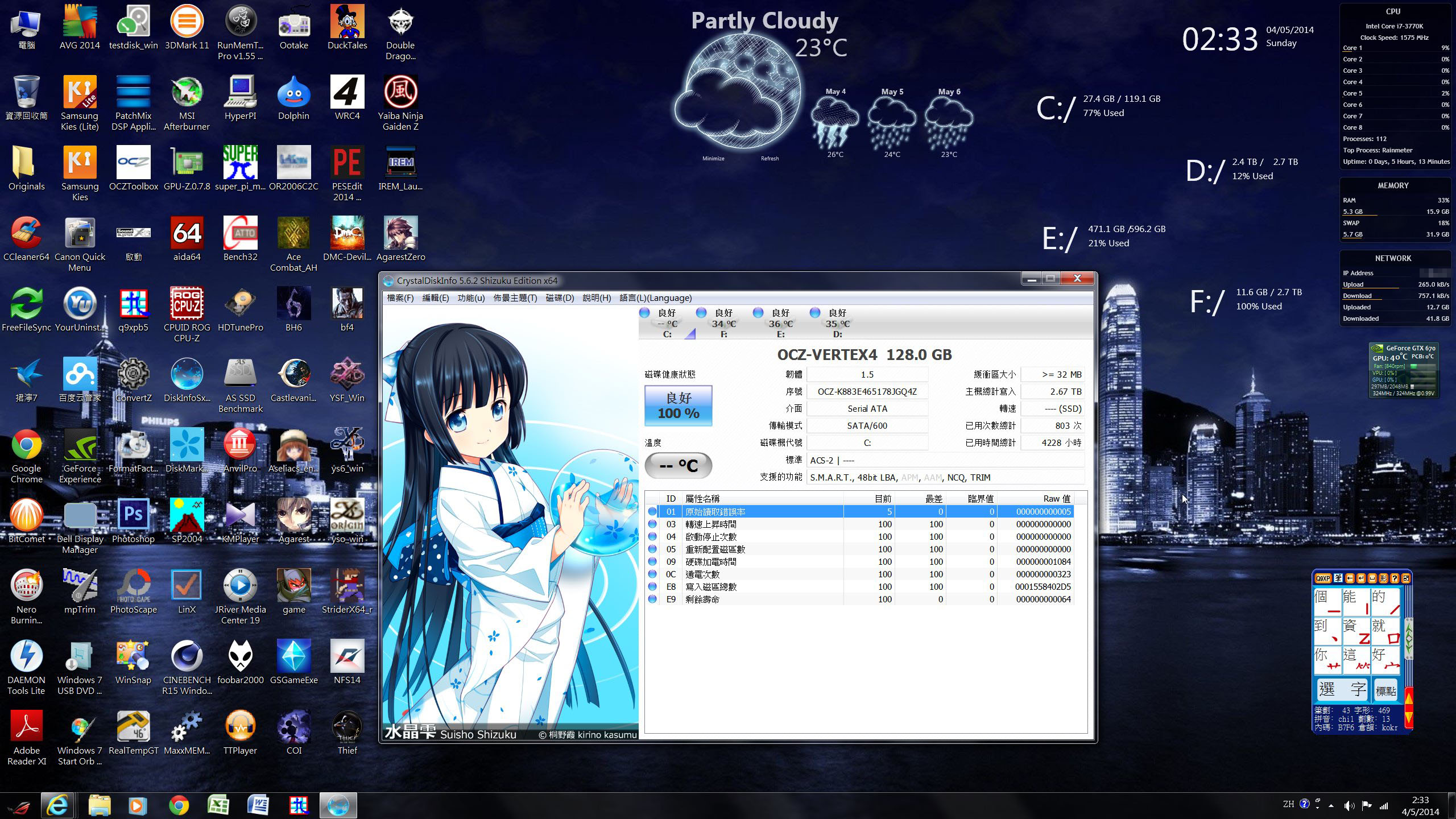Screen dimensions: 1456x819
Task: Click the -- °C temperature button
Action: (x=678, y=466)
